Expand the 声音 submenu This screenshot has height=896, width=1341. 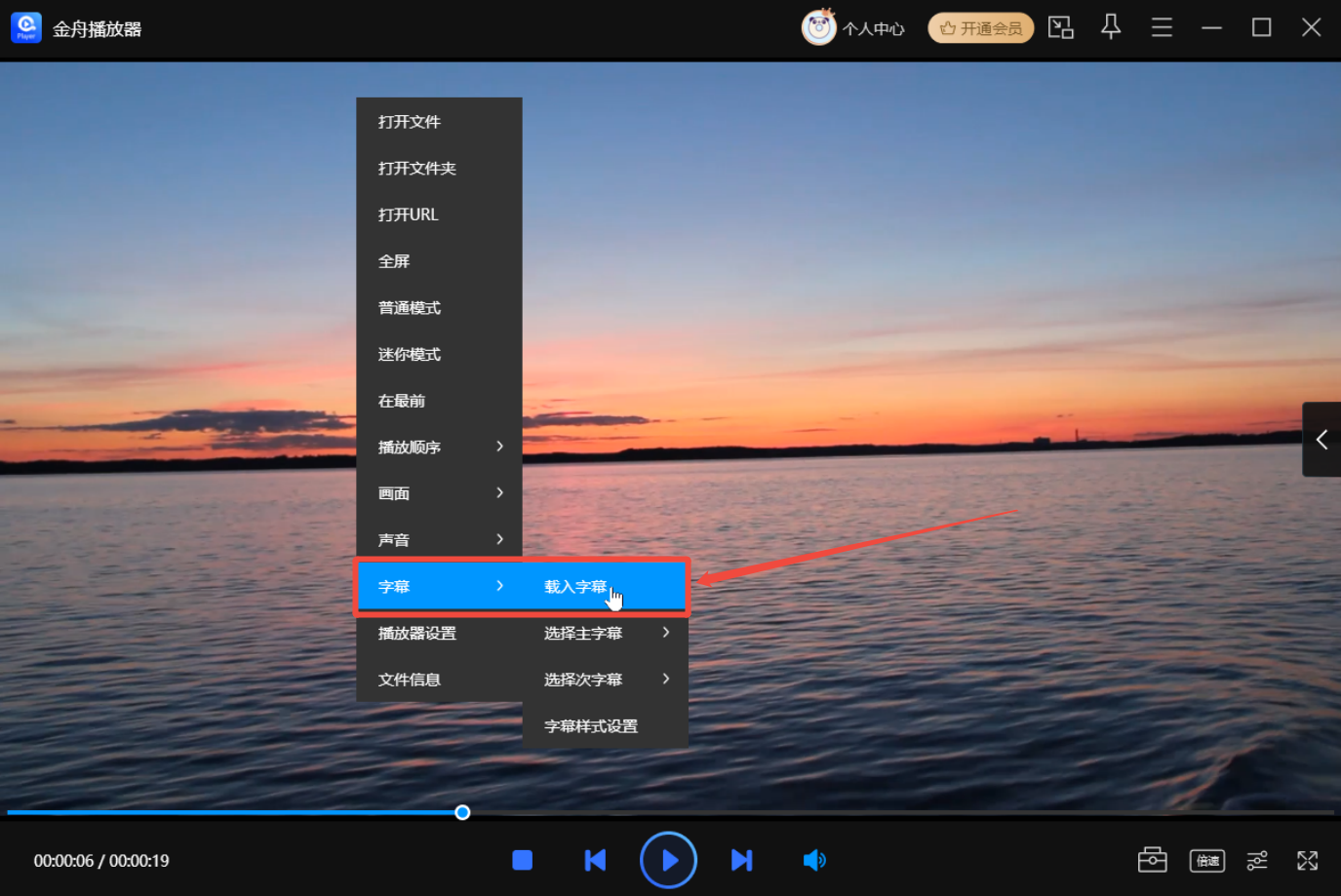point(439,540)
